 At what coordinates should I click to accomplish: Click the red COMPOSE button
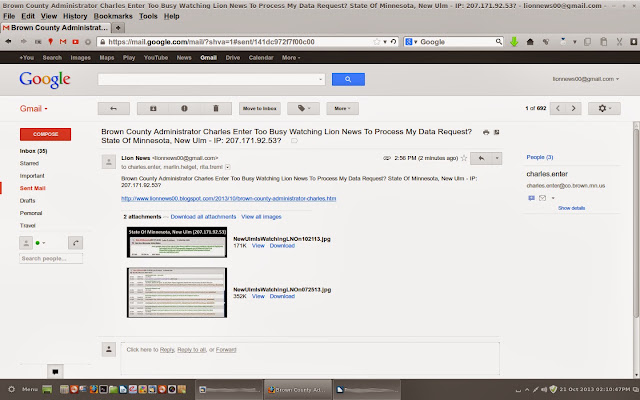pyautogui.click(x=45, y=134)
